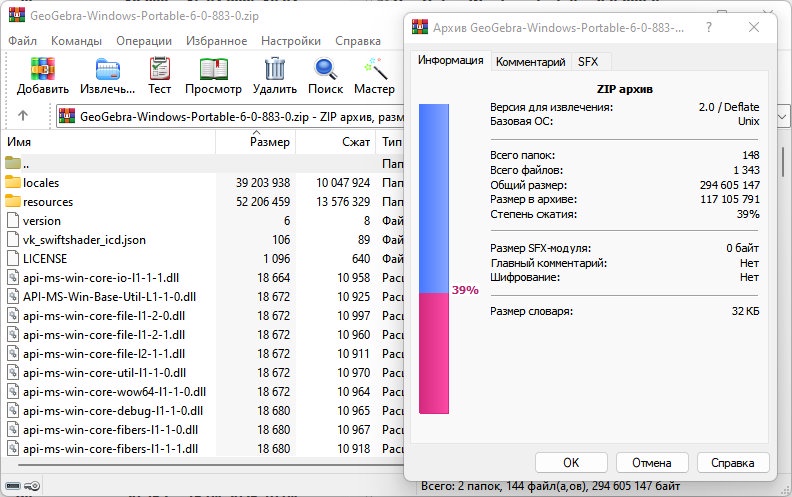Select the resources folder in file list

(48, 202)
